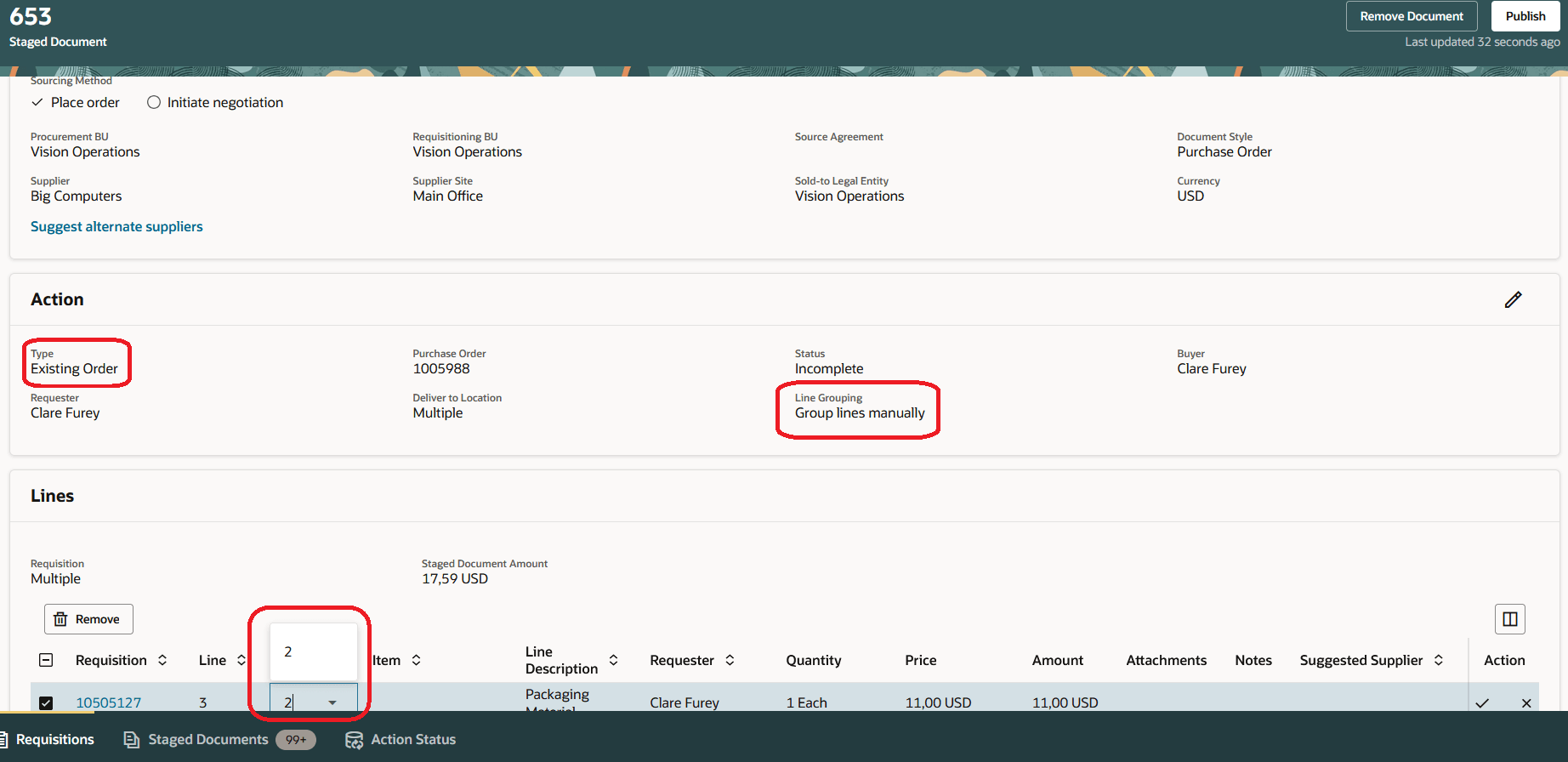This screenshot has height=762, width=1568.
Task: Edit the Action section with pencil icon
Action: 1514,299
